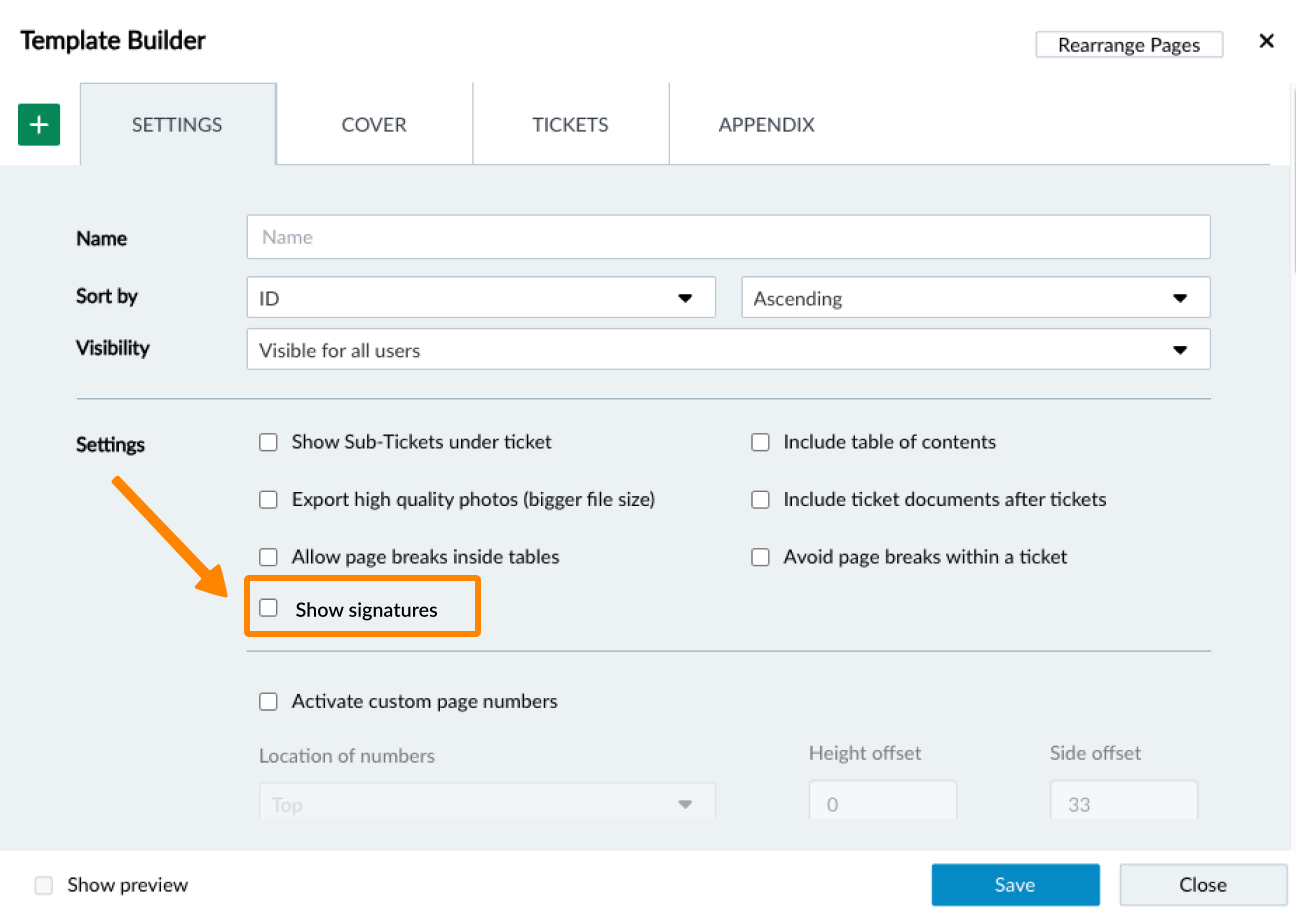The width and height of the screenshot is (1296, 920).
Task: Enable the Show signatures checkbox
Action: click(x=268, y=608)
